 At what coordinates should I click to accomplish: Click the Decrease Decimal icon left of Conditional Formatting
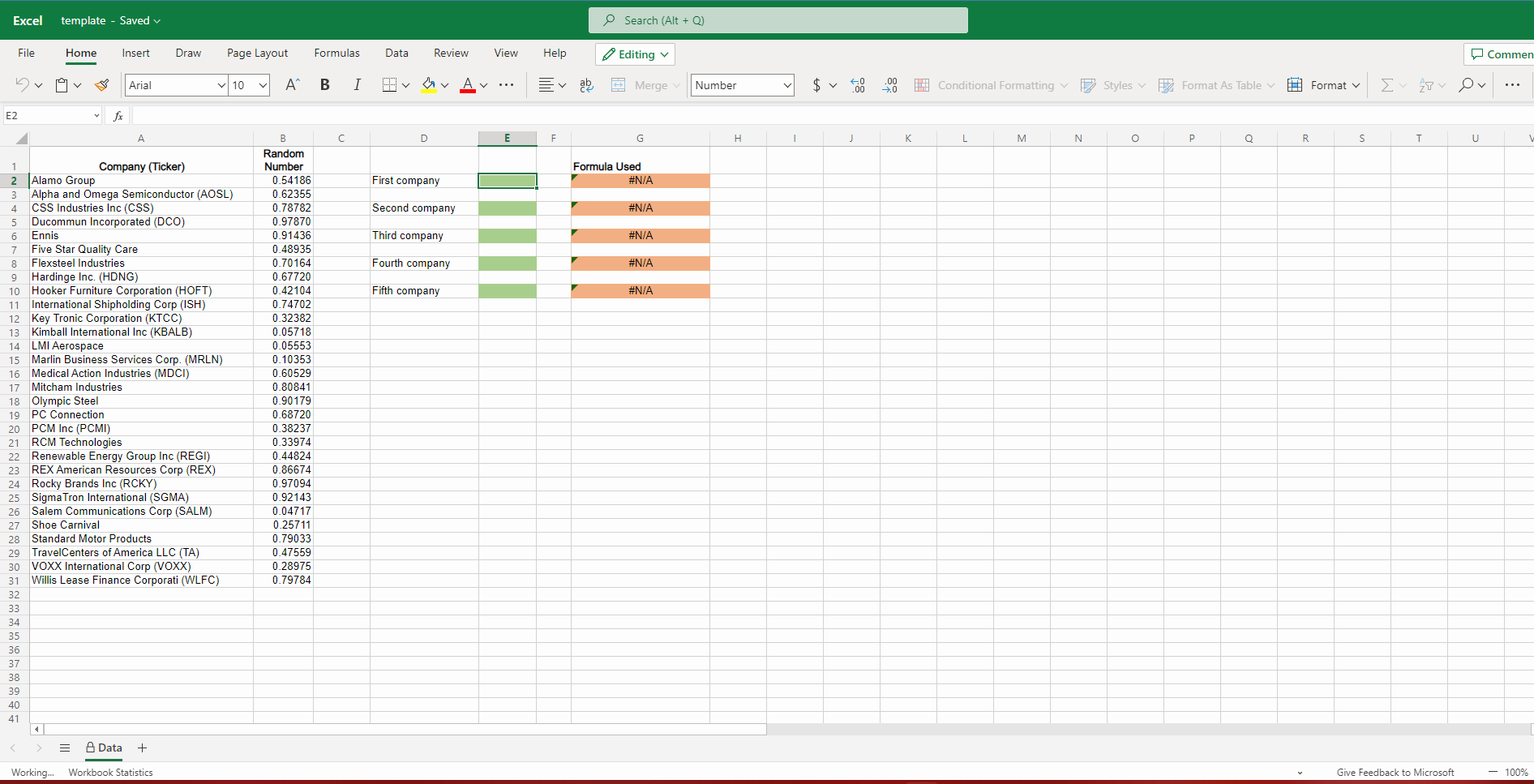click(x=890, y=85)
